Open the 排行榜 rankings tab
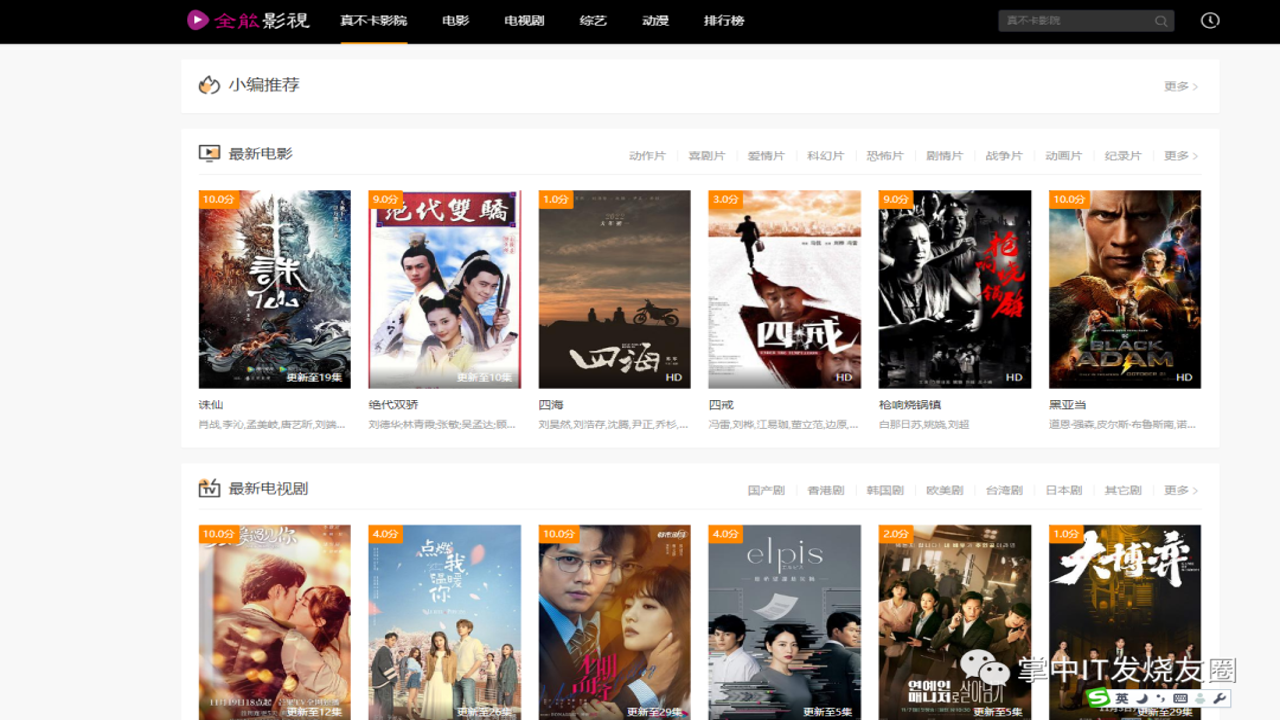Screen dimensions: 1280x720 pyautogui.click(x=724, y=21)
